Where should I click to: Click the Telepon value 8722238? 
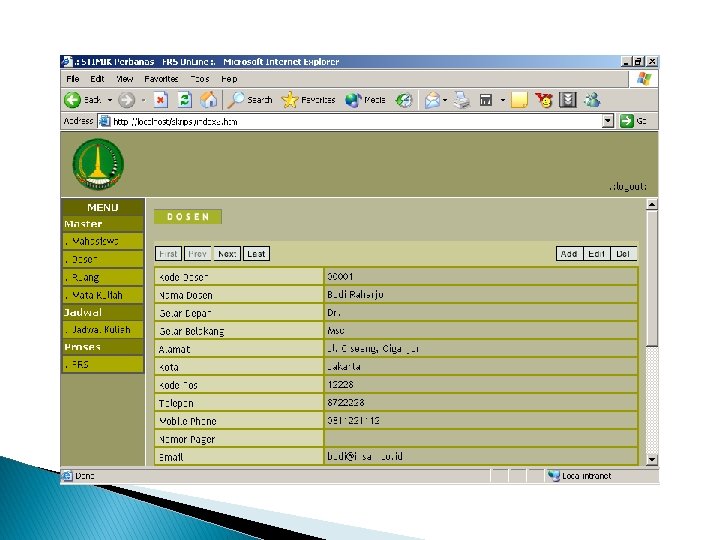tap(346, 402)
